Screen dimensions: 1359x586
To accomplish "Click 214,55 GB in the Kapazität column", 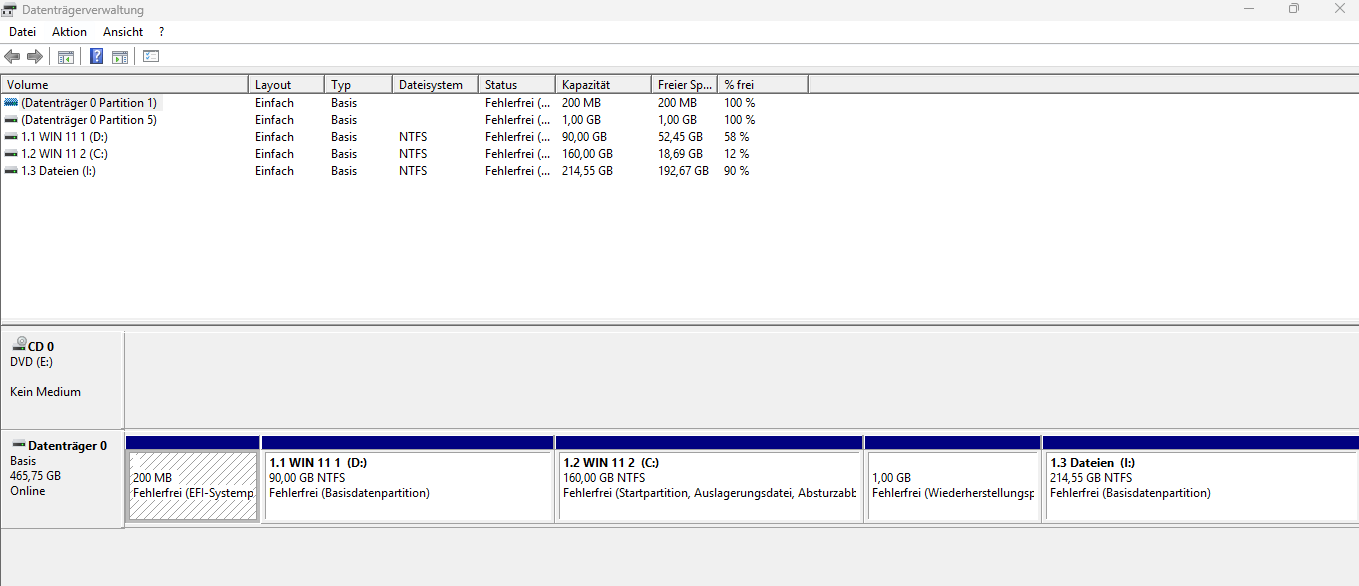I will (587, 171).
